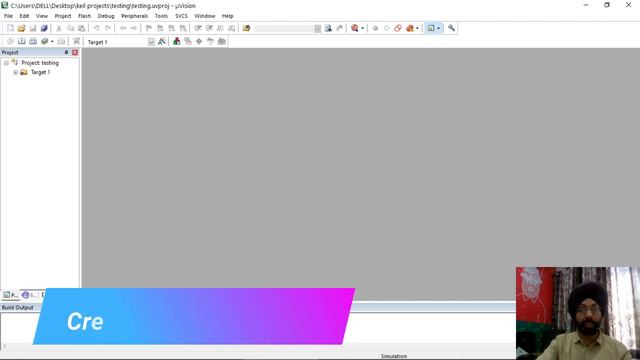Image resolution: width=640 pixels, height=360 pixels.
Task: Open the View menu
Action: tap(42, 16)
